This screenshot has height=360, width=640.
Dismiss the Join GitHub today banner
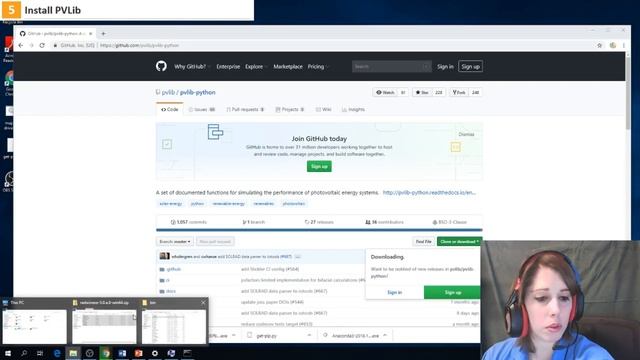(x=466, y=134)
